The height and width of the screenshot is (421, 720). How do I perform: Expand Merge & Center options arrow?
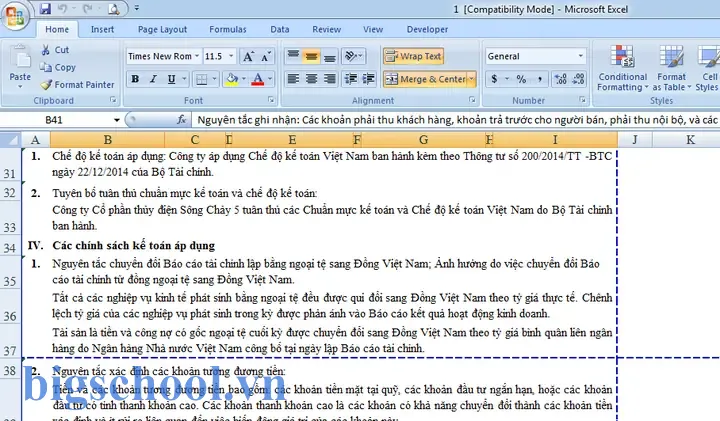(472, 79)
